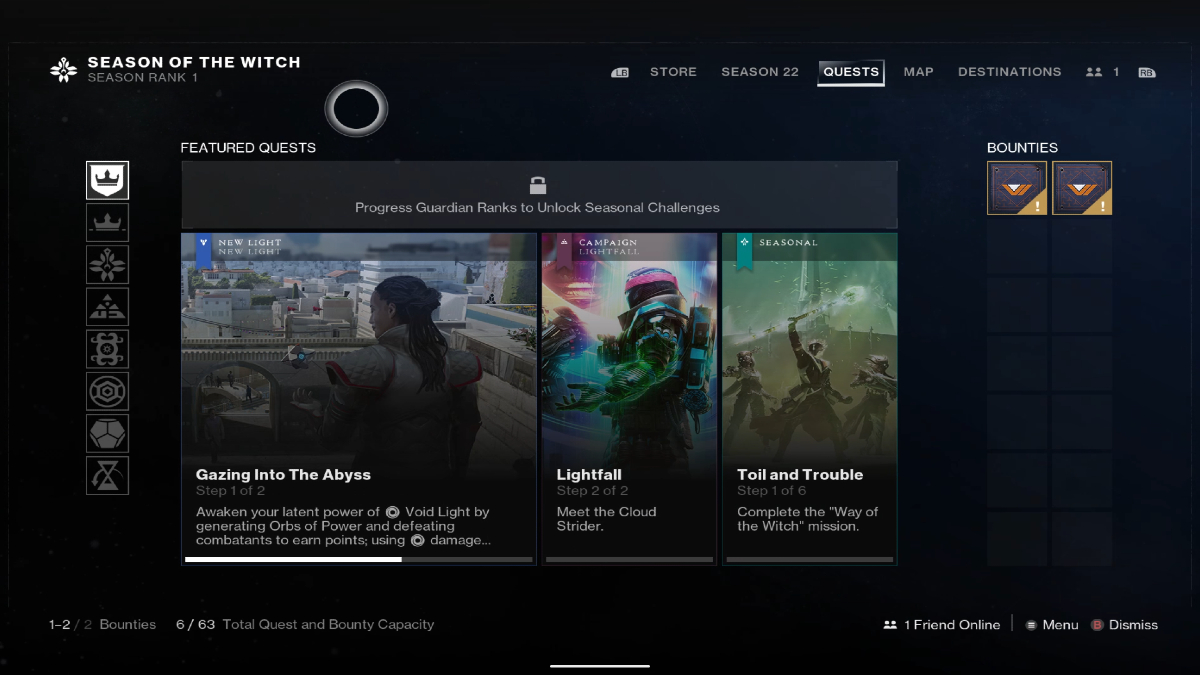Click the pyramid-shaped quest category icon
The height and width of the screenshot is (675, 1200).
click(x=107, y=306)
